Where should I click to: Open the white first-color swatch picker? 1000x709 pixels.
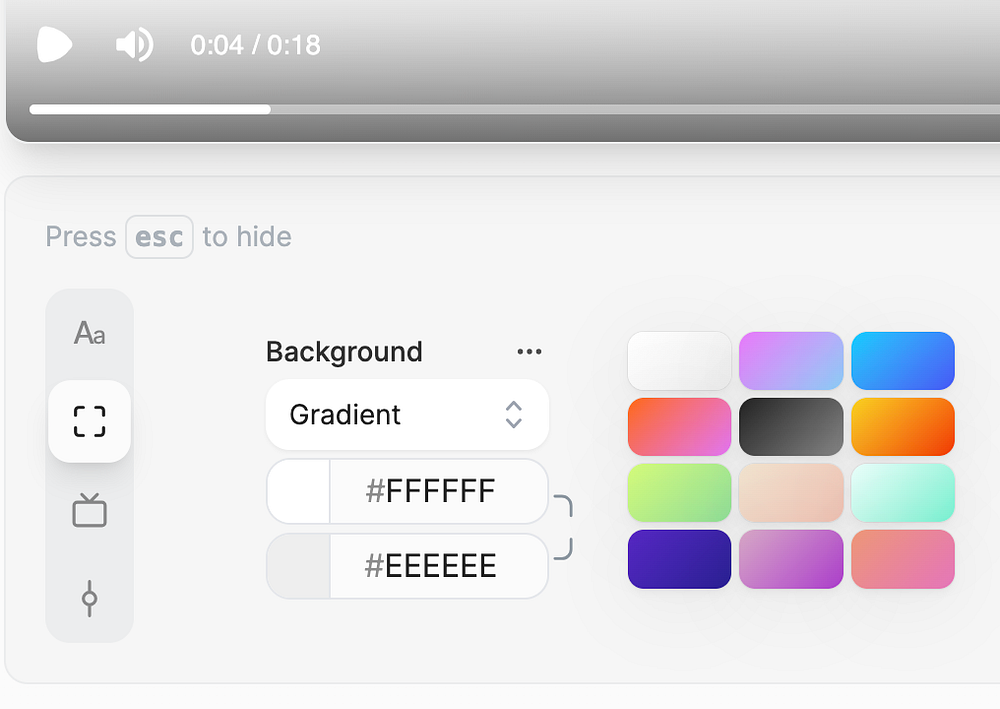tap(299, 491)
